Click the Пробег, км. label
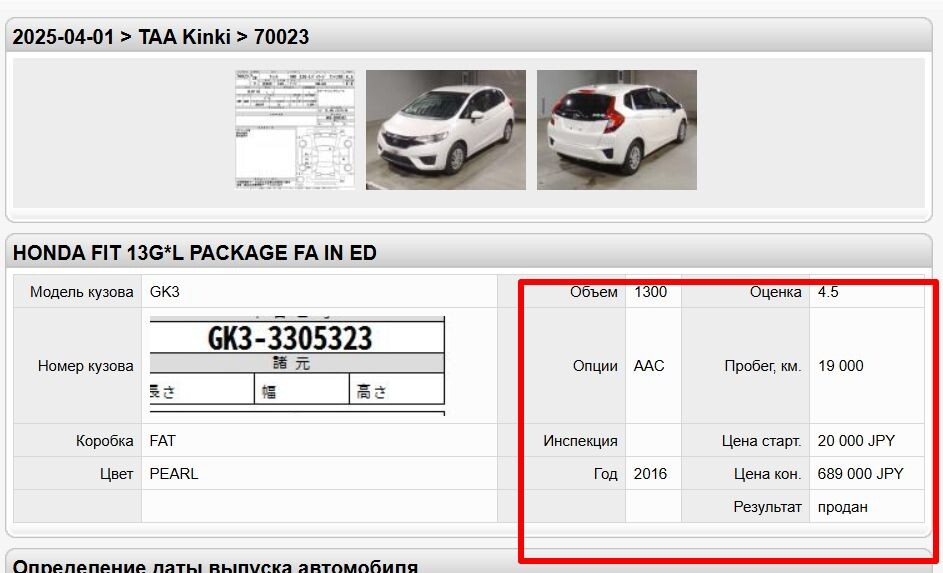This screenshot has height=573, width=943. pyautogui.click(x=763, y=366)
